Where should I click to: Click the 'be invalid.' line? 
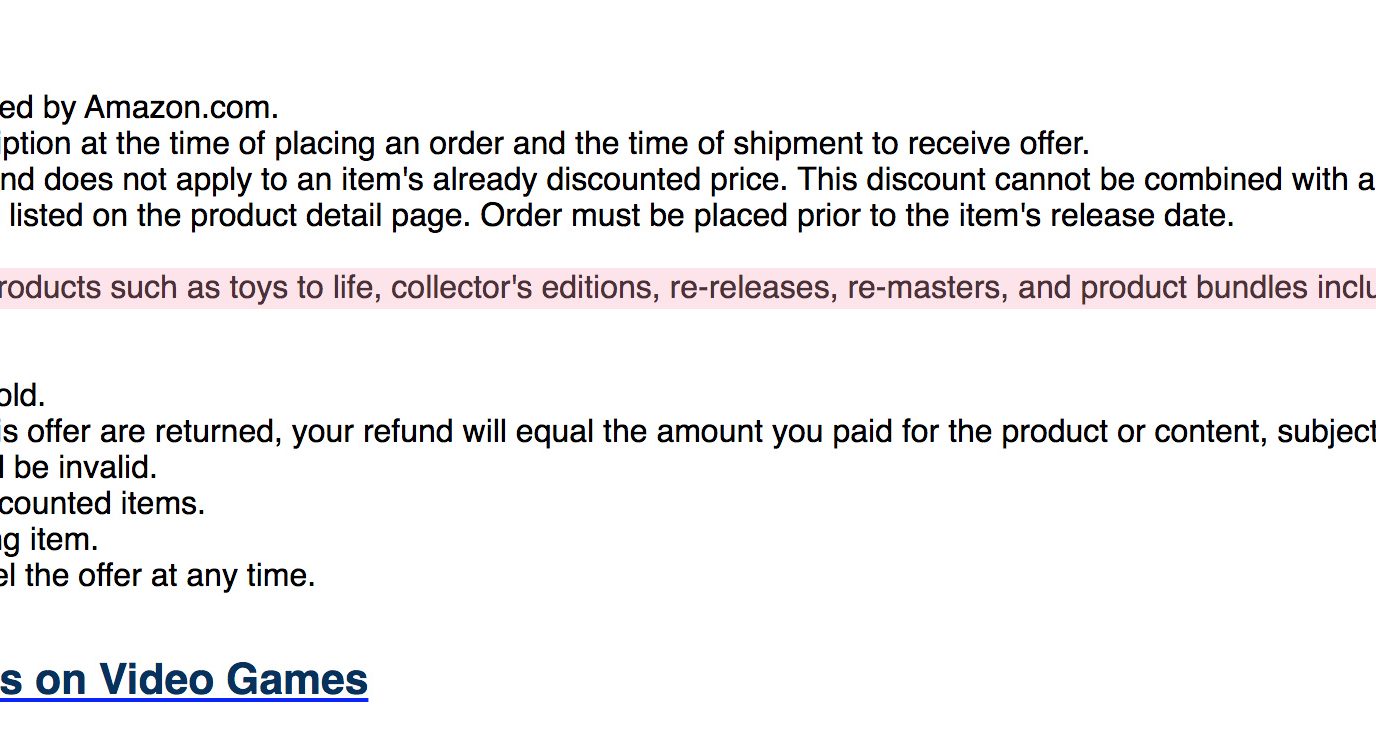(x=78, y=468)
